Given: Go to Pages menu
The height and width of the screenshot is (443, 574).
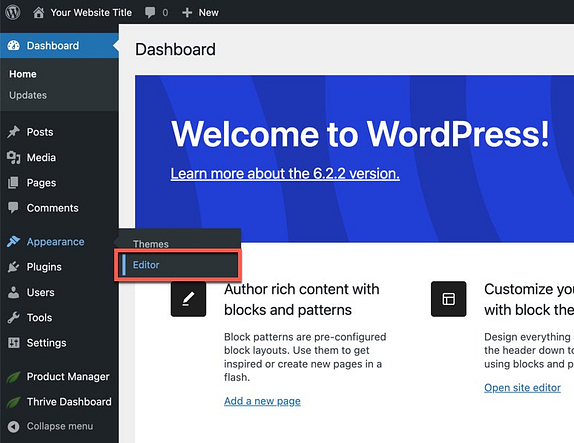Looking at the screenshot, I should tap(41, 183).
